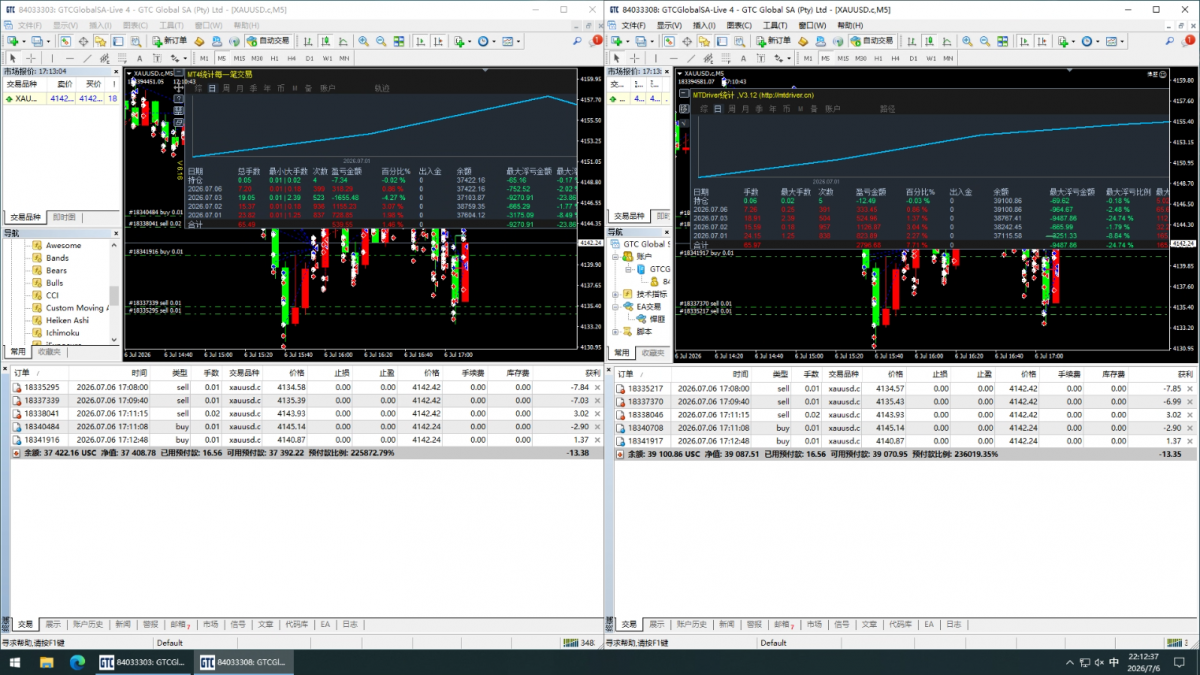Open periodicity clock dropdown in left window

tap(487, 41)
